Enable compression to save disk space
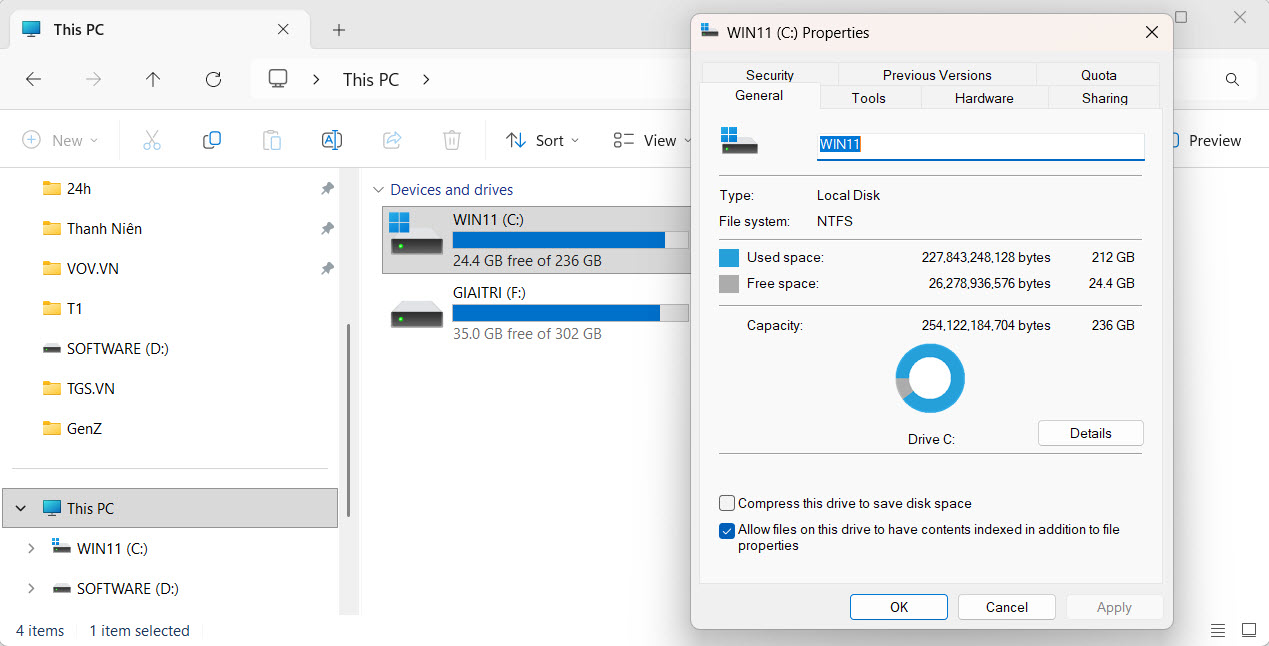Screen dimensions: 1269x646 coord(726,503)
